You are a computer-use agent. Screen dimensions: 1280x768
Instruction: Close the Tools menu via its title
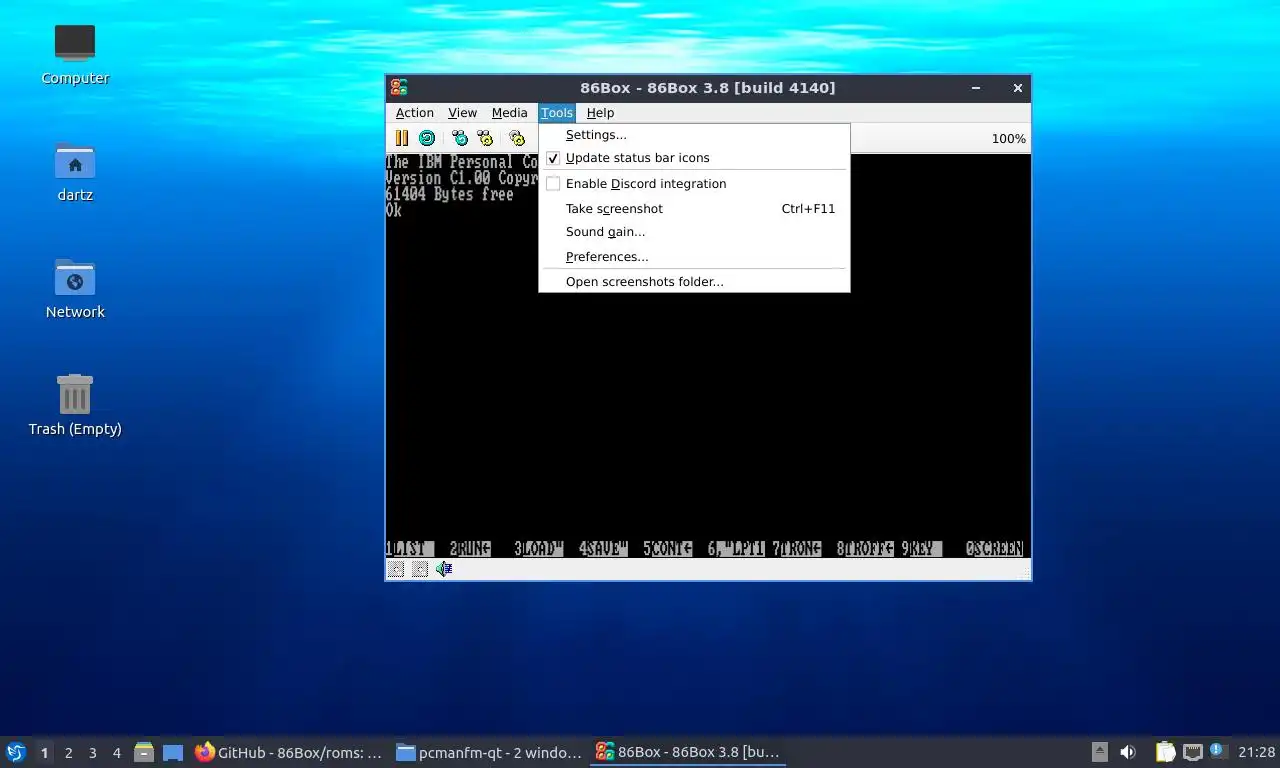(x=557, y=113)
